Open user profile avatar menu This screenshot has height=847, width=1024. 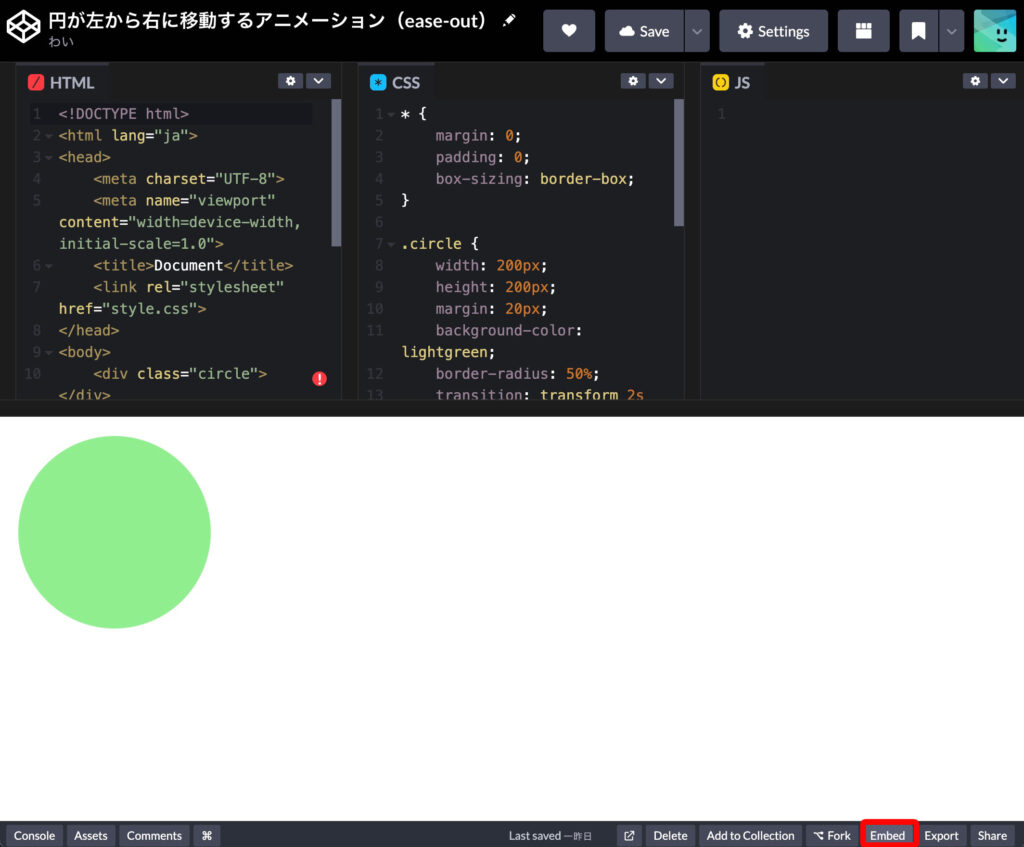[x=995, y=31]
